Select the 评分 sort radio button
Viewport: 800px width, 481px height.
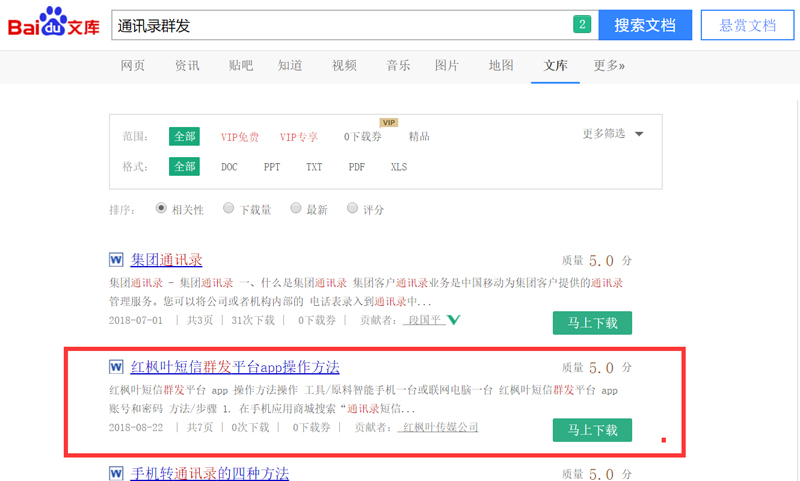pos(352,209)
